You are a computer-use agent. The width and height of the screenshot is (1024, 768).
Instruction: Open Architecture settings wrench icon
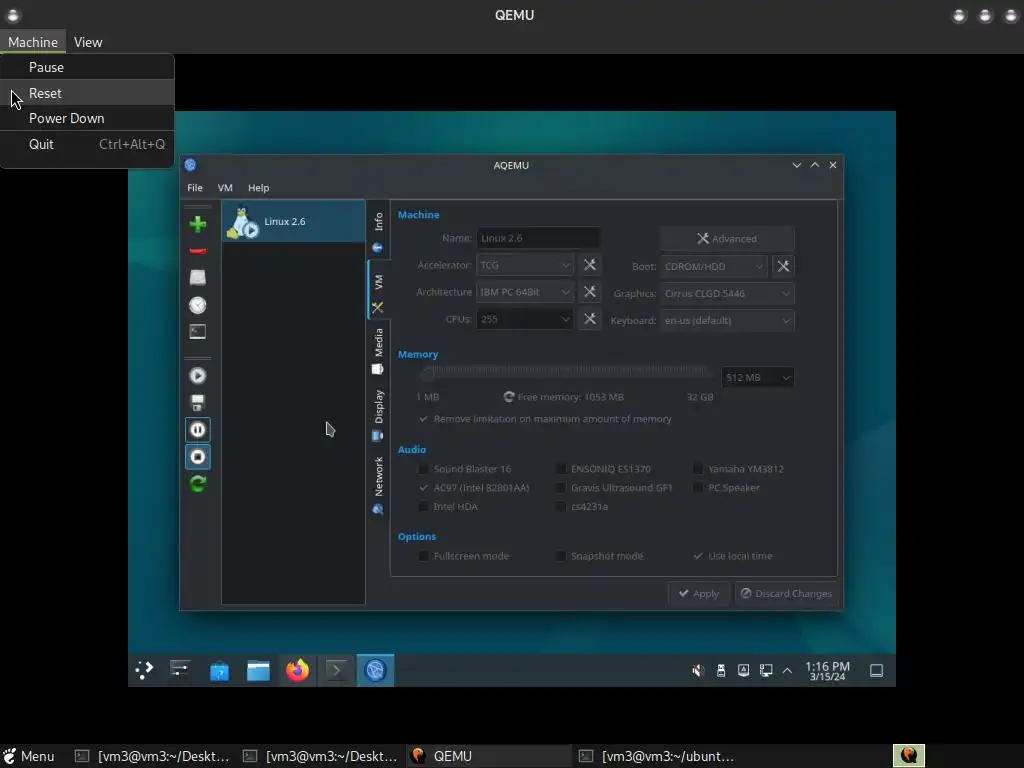point(590,291)
